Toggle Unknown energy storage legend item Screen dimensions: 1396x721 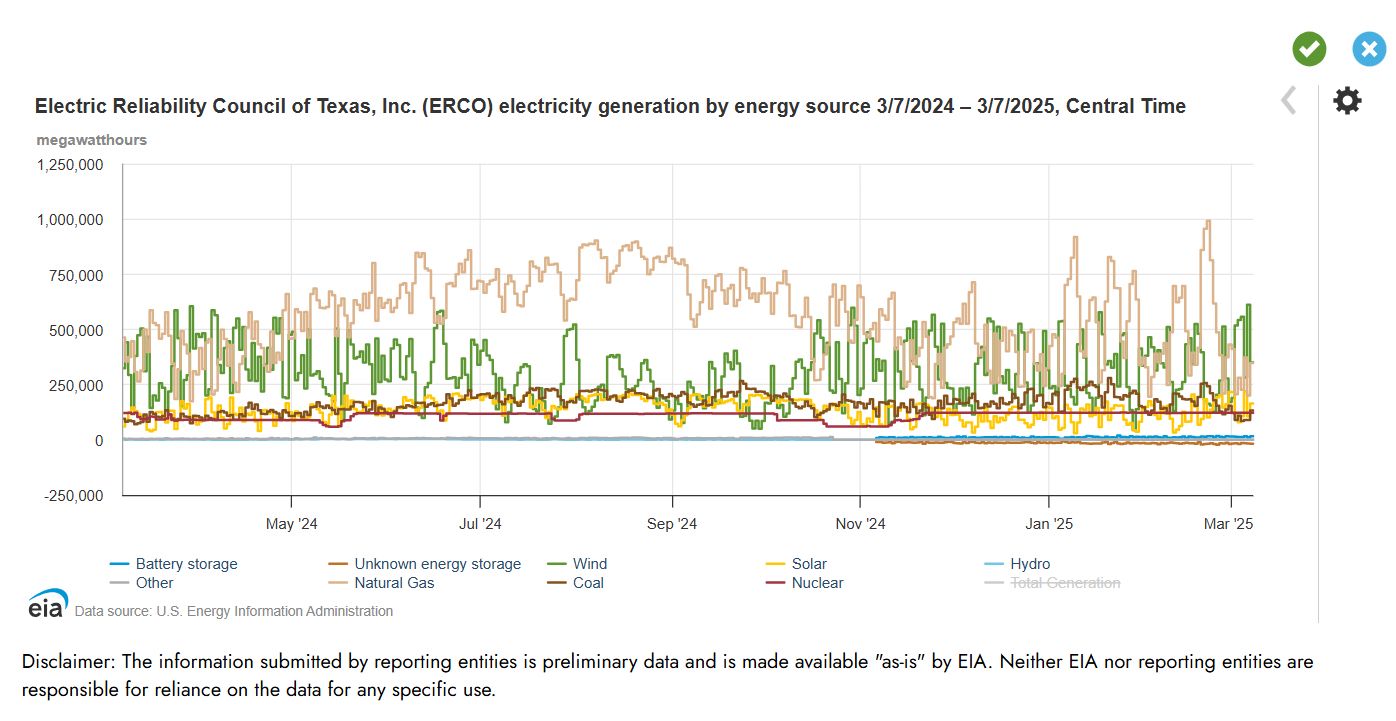pos(437,564)
